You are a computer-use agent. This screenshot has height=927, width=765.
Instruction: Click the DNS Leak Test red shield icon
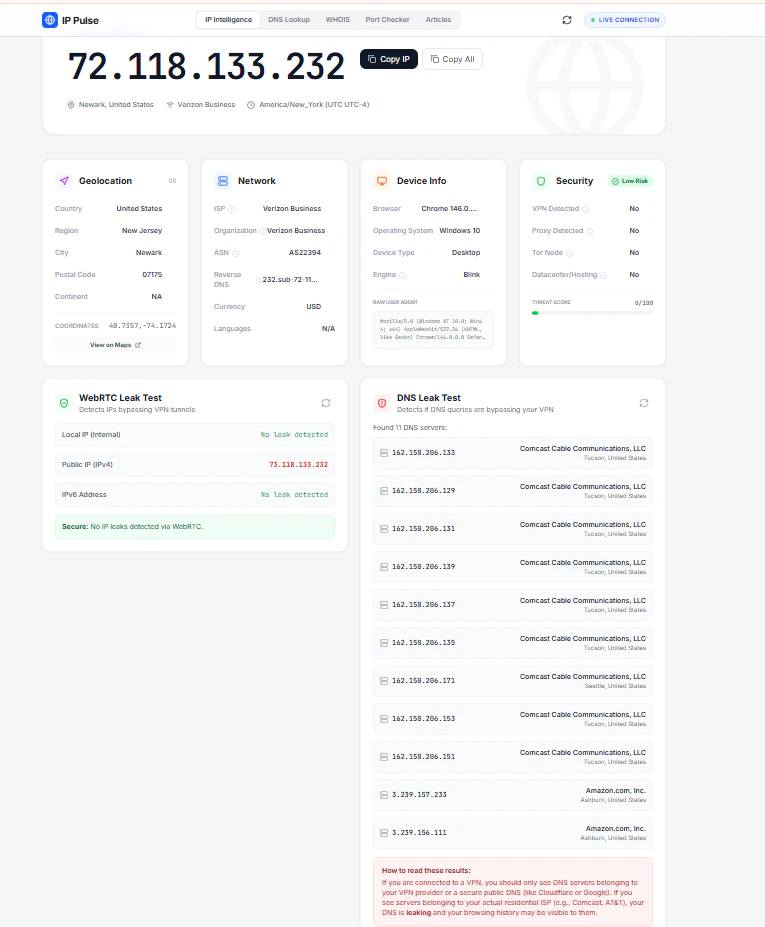(x=382, y=403)
